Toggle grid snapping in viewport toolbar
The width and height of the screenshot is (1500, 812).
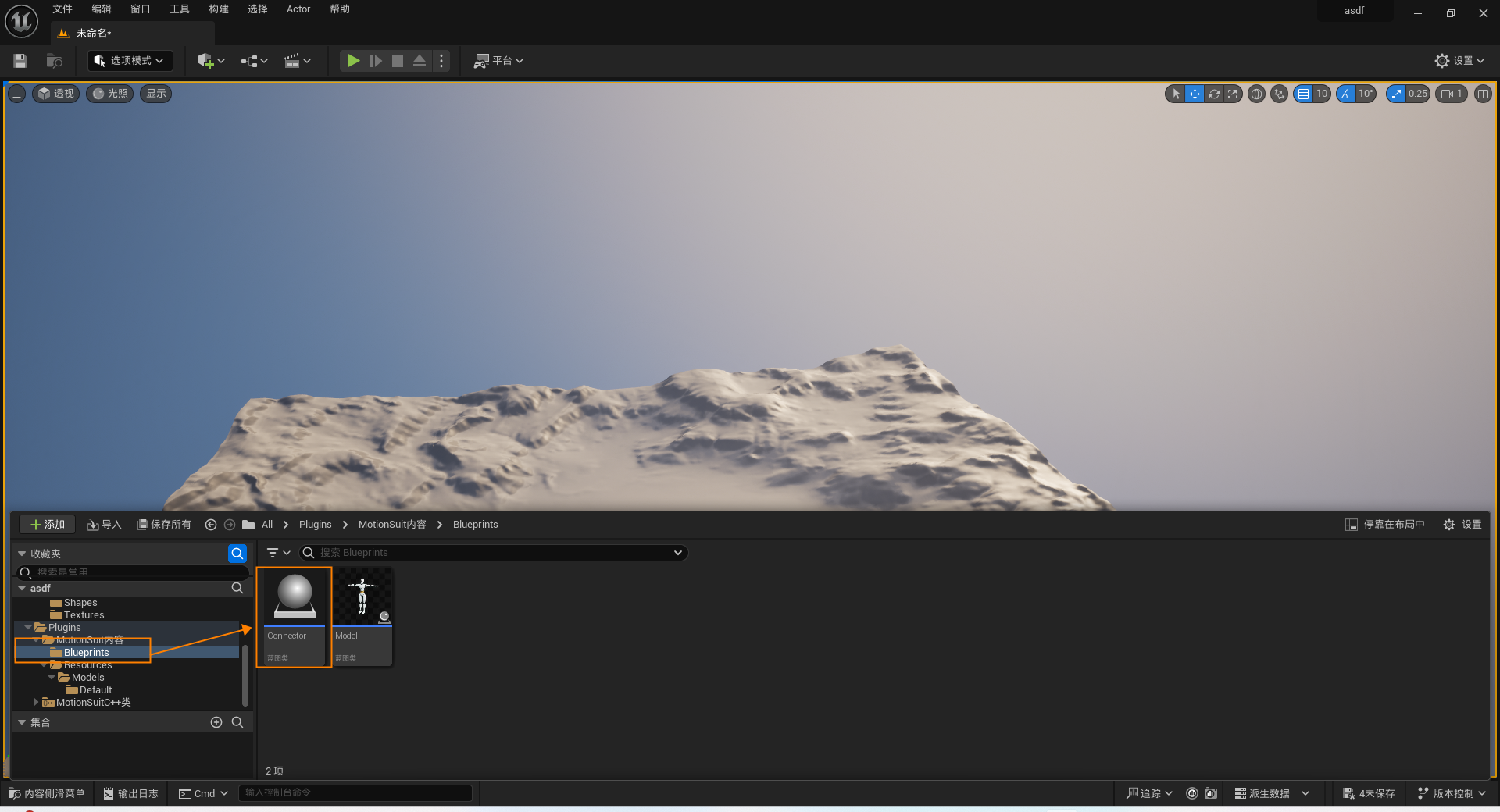(x=1303, y=94)
